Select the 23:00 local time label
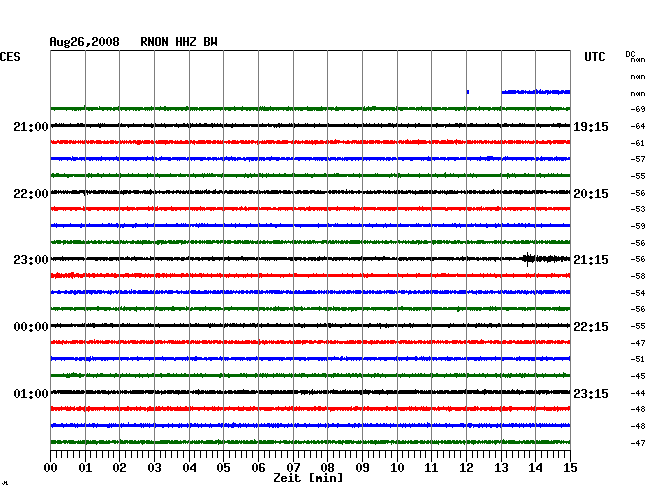Screen dimensions: 650x494 31,260
